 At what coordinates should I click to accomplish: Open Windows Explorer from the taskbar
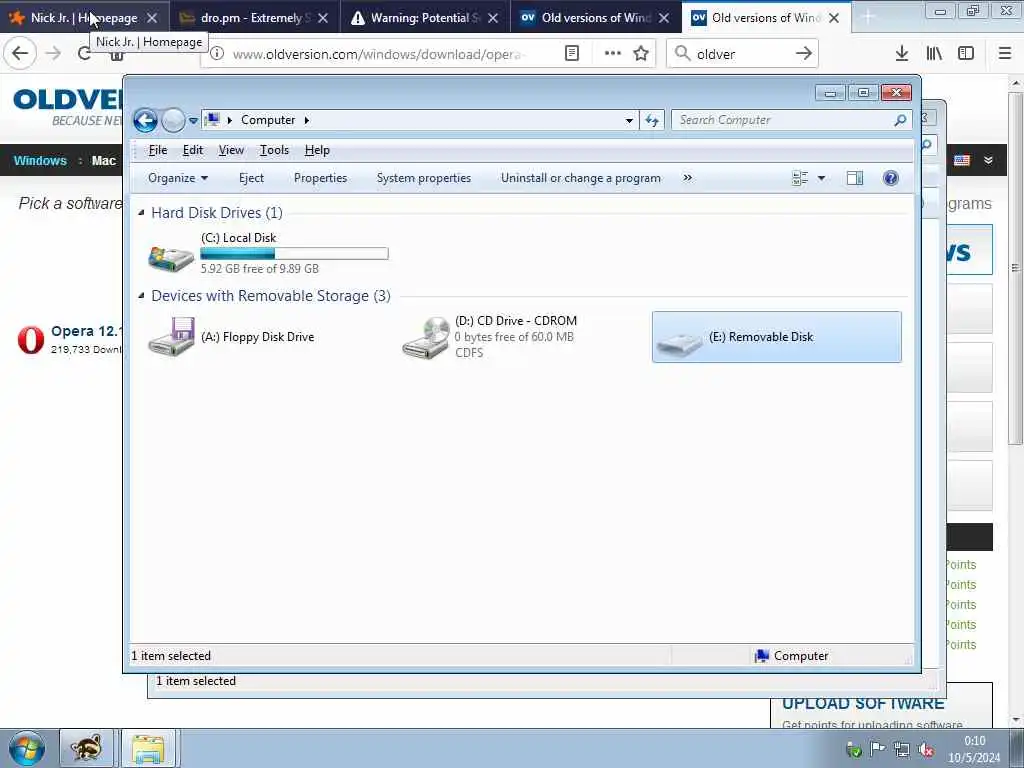148,748
